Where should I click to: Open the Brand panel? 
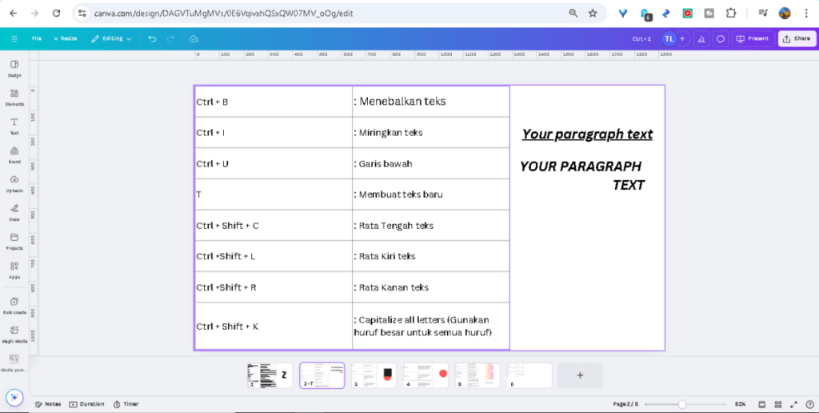point(14,155)
